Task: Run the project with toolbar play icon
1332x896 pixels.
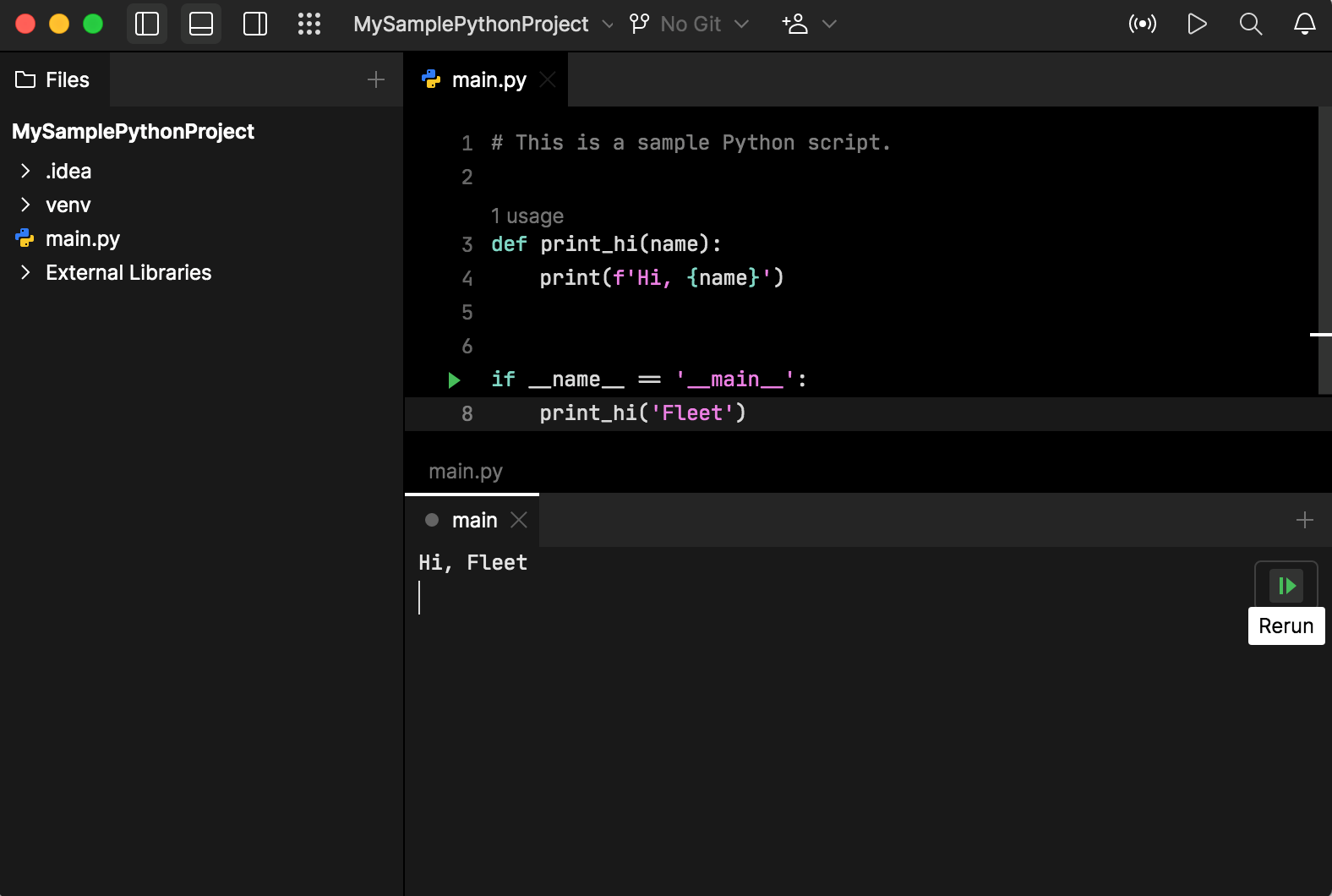Action: tap(1197, 24)
